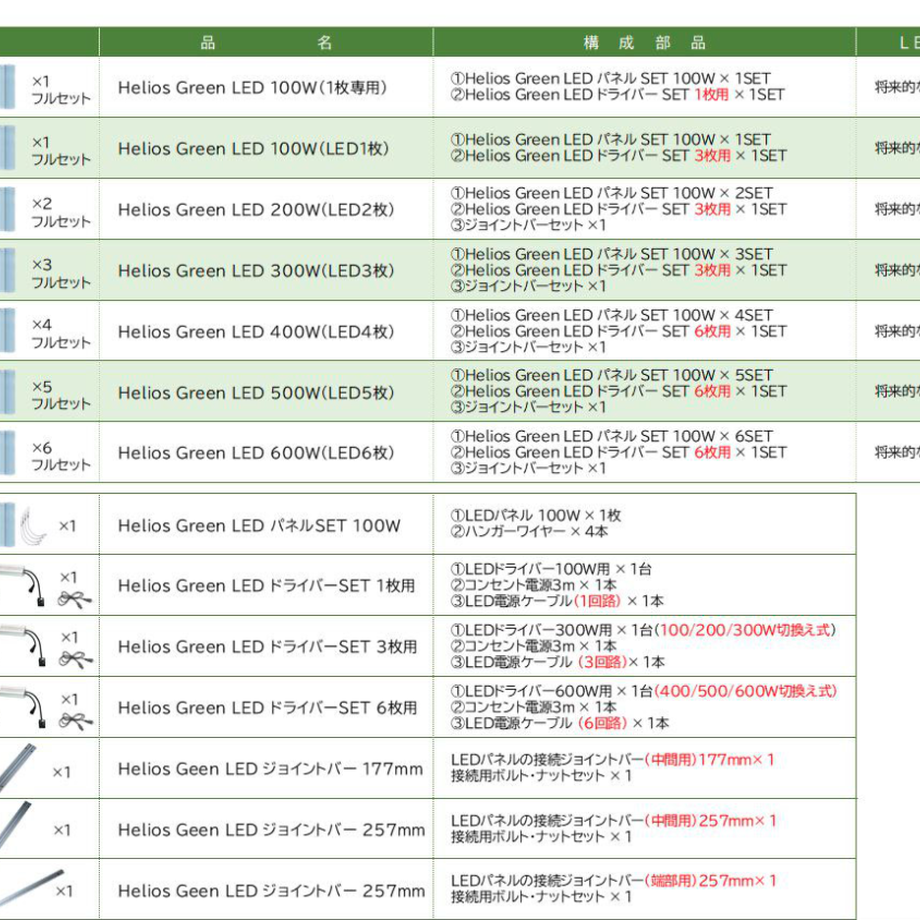Click the LED driver image in 3枚用 row
Image resolution: width=920 pixels, height=920 pixels.
click(22, 645)
